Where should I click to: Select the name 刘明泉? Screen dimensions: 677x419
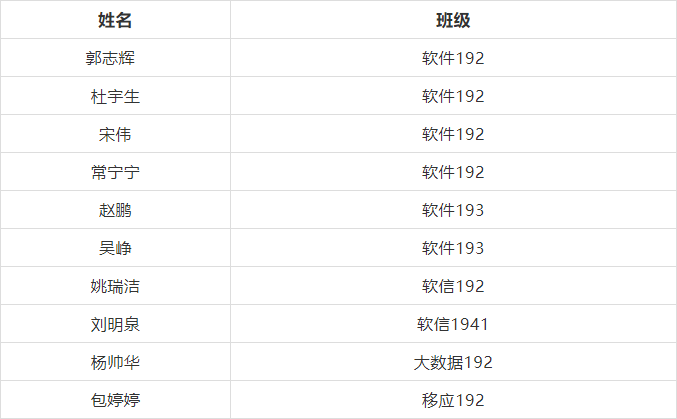coord(115,324)
